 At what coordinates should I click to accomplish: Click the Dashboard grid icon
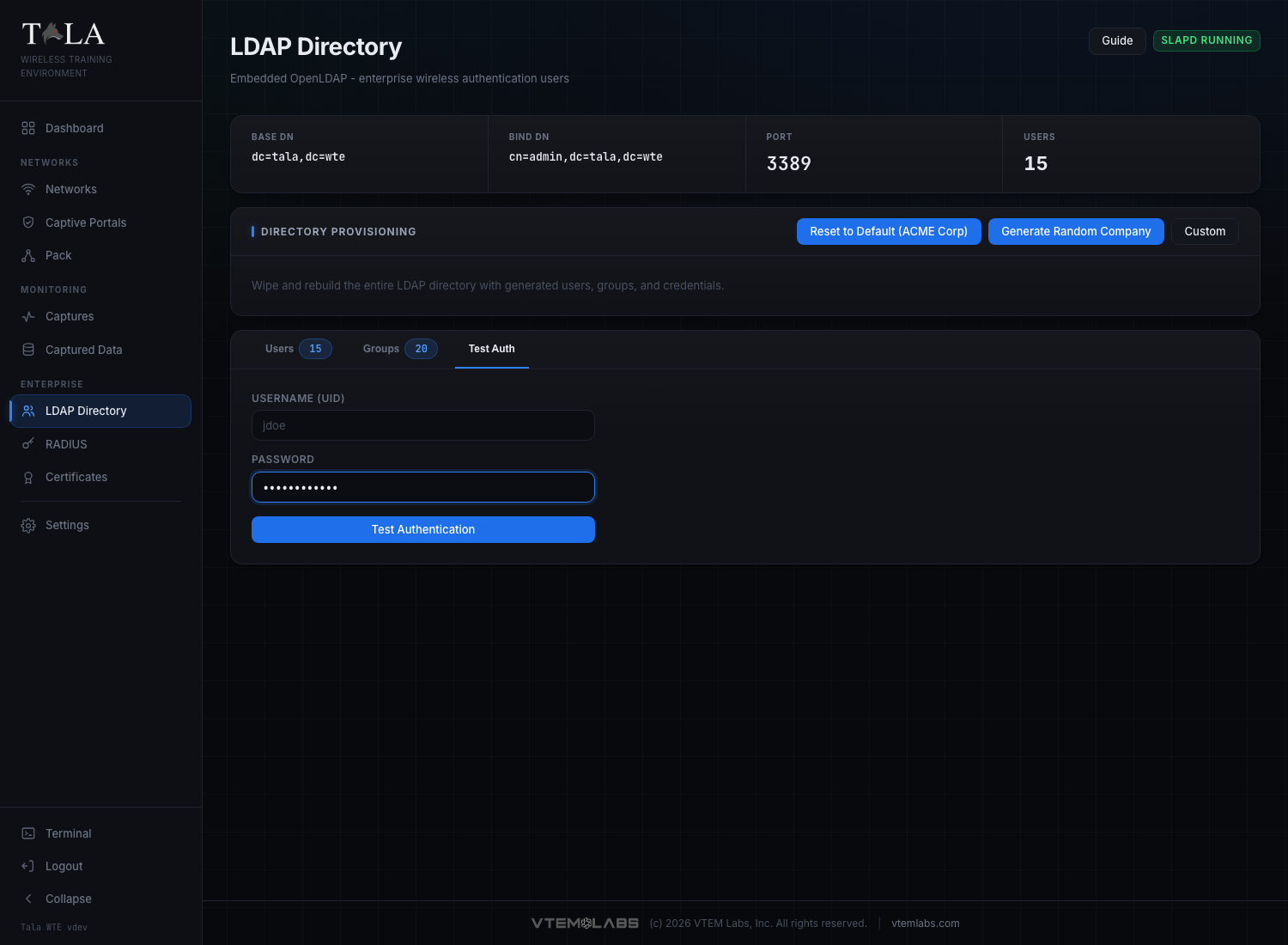pos(28,128)
